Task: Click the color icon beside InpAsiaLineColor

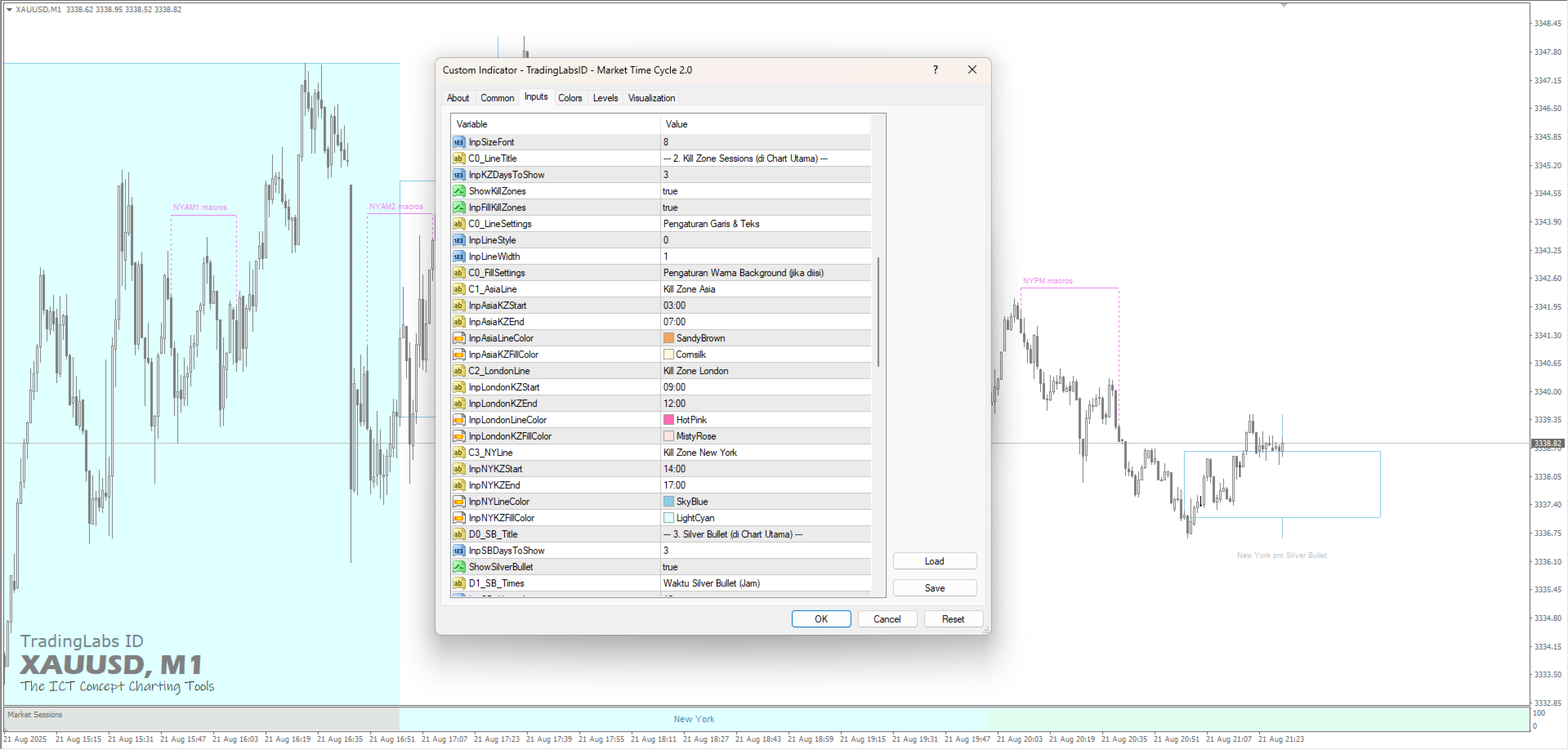Action: 458,338
